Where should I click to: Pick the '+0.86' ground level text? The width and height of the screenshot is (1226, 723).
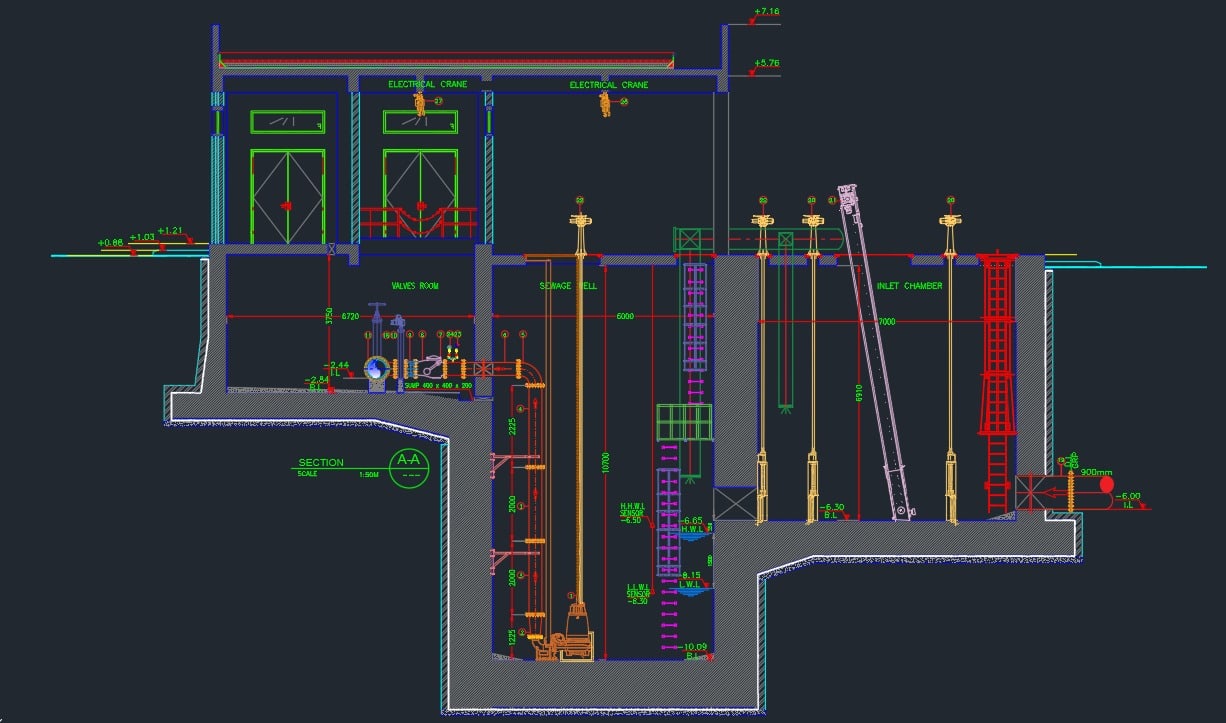110,243
